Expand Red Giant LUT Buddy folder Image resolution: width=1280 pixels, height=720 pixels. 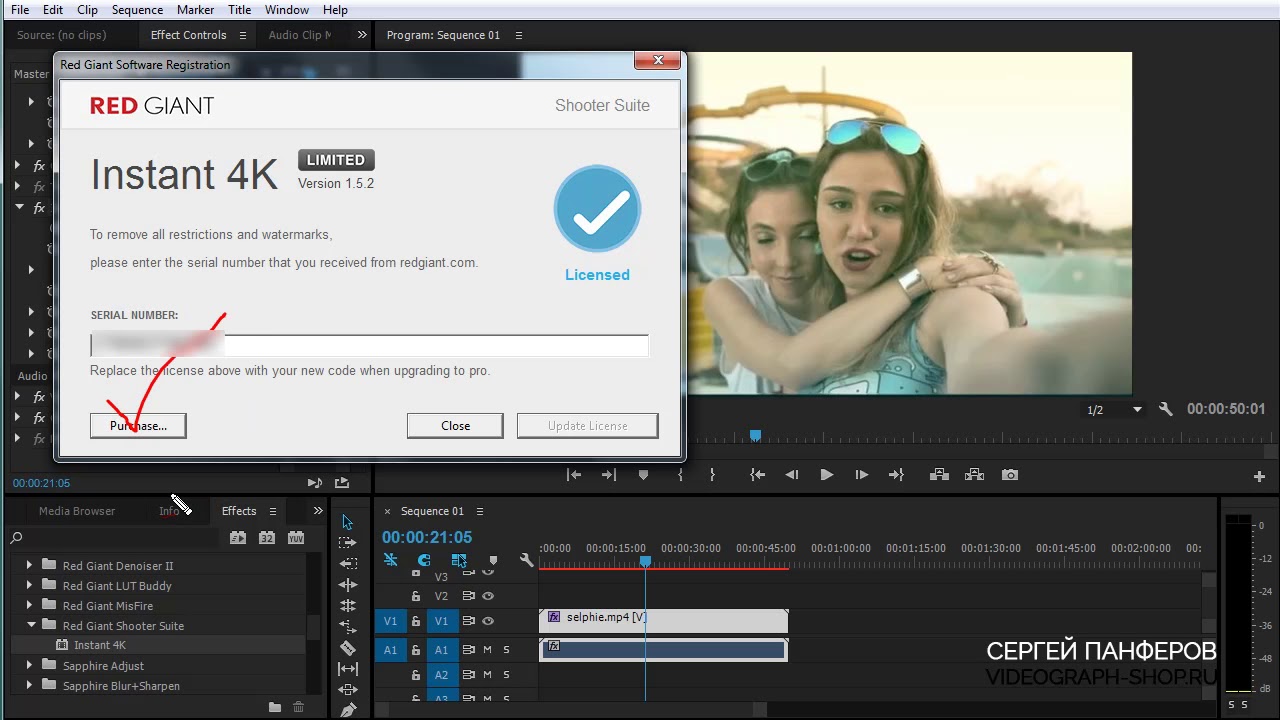click(29, 585)
